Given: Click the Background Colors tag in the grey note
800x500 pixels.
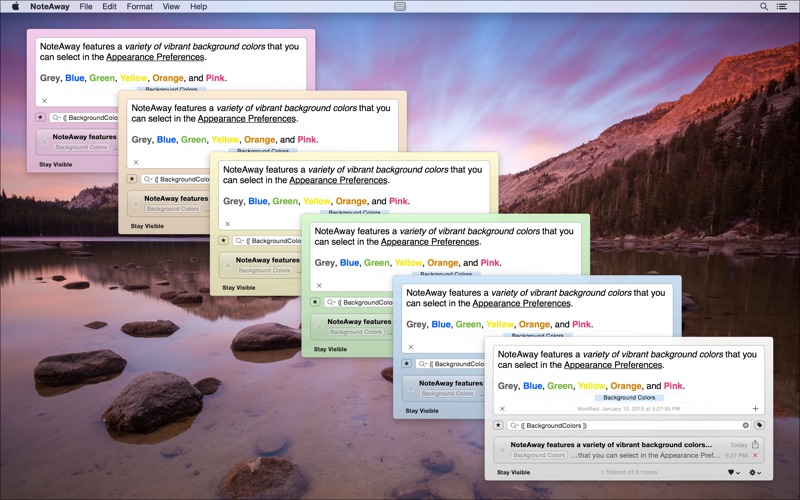Looking at the screenshot, I should [x=629, y=397].
